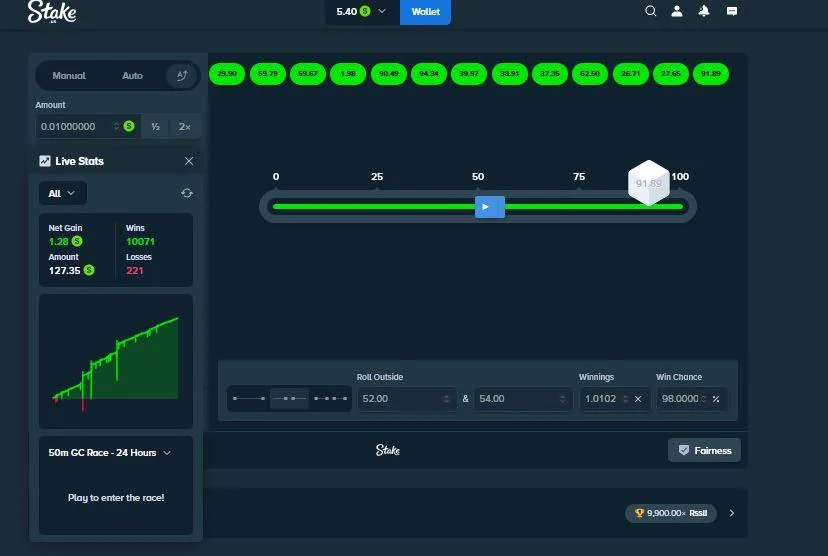
Task: Open past result 1.98 pill
Action: coord(348,73)
